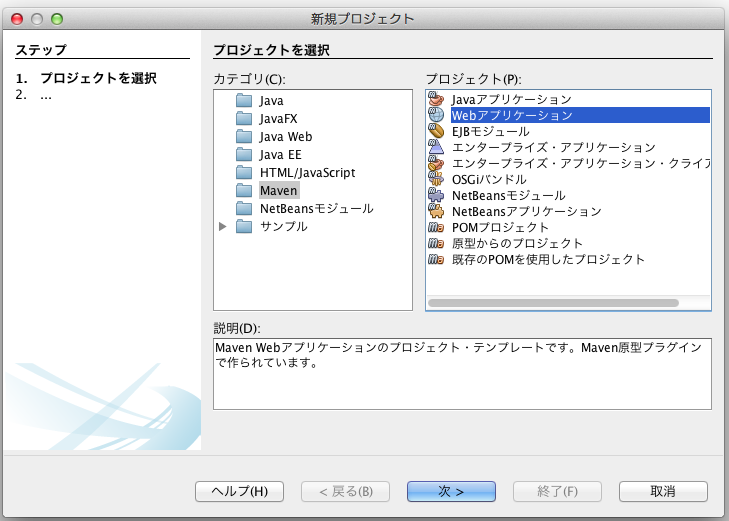Select the NetBeans module puzzle icon
The height and width of the screenshot is (521, 729).
[435, 195]
